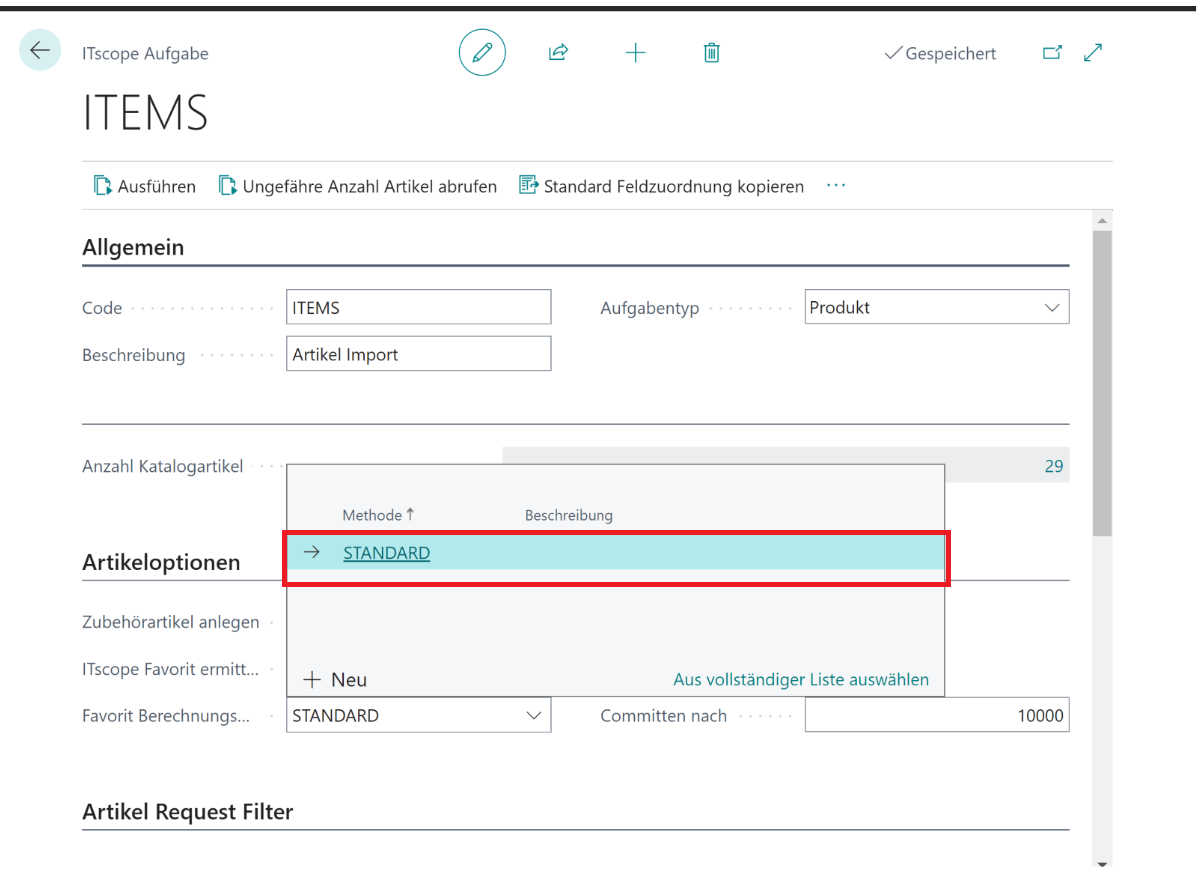Click the plus icon to create new

click(x=635, y=53)
